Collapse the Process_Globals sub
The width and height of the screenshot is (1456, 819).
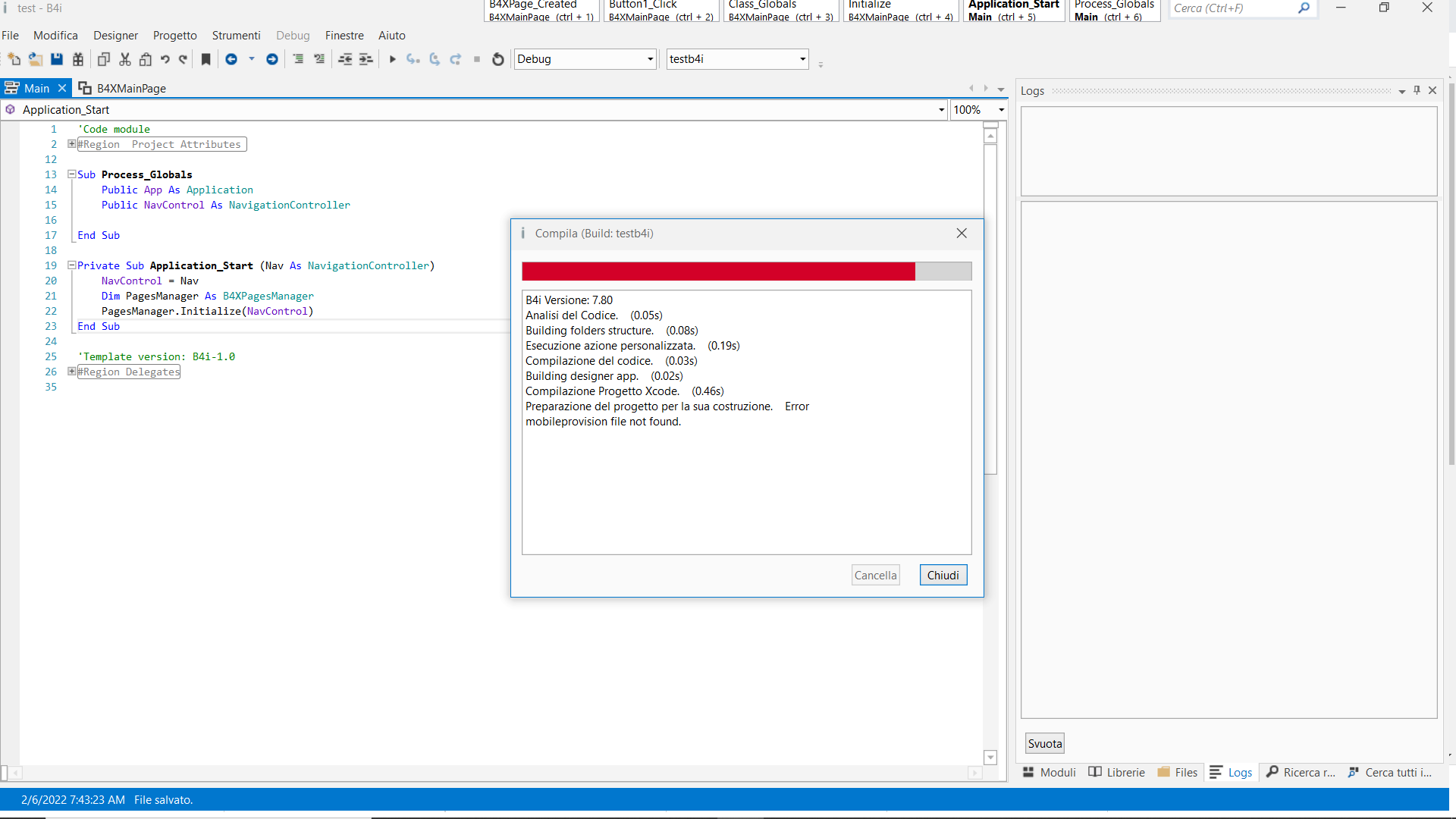tap(71, 174)
